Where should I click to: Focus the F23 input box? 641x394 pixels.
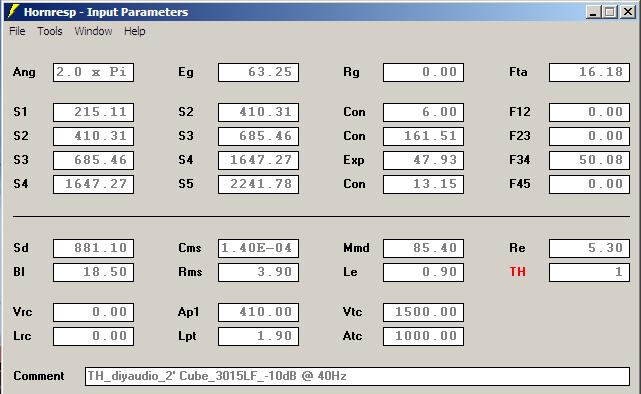589,136
